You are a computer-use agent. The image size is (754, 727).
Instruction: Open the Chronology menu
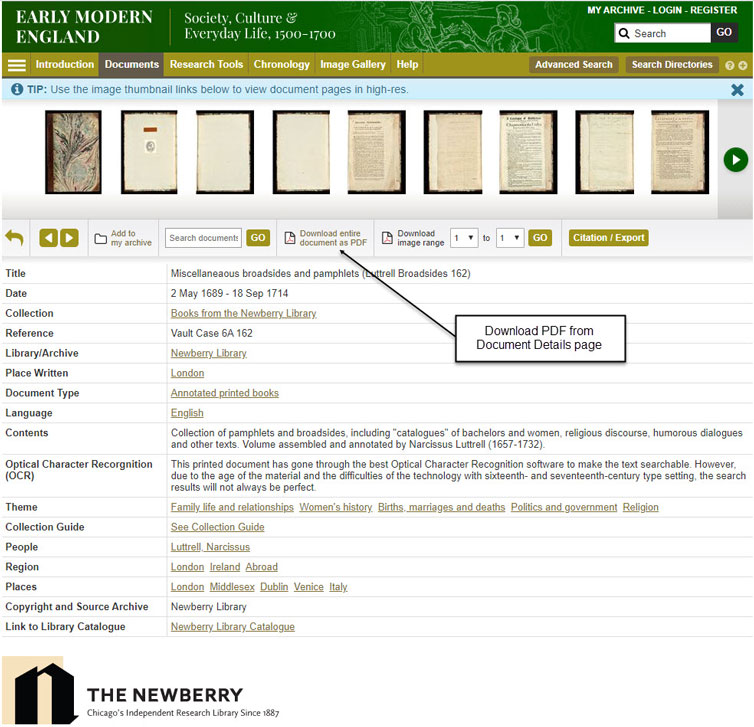coord(282,64)
